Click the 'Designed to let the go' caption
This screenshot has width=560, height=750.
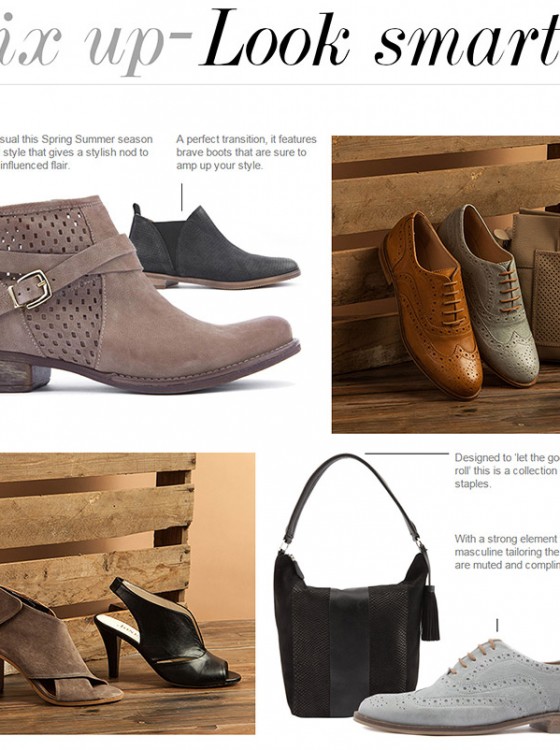tap(507, 470)
